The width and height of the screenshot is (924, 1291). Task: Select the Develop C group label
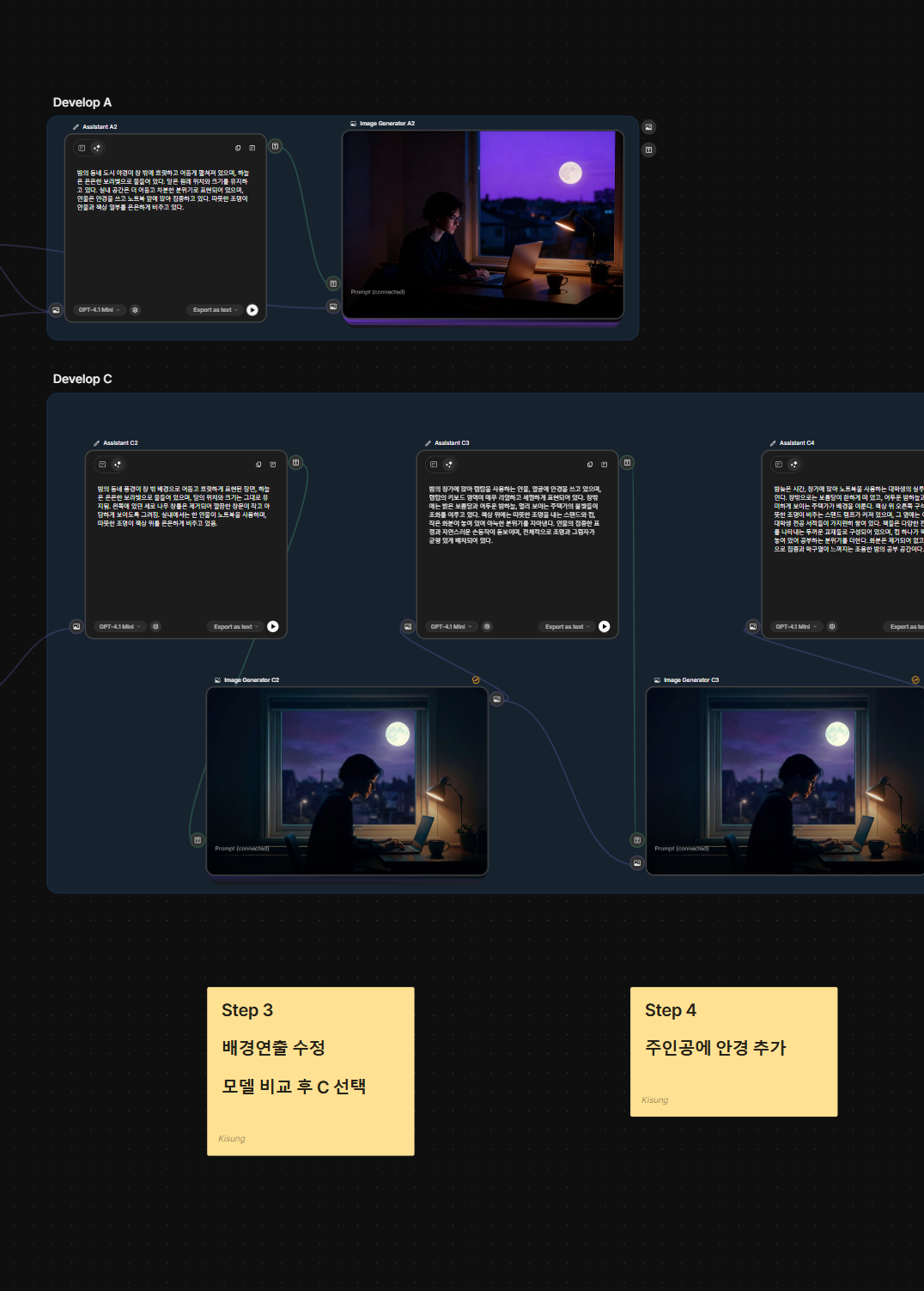coord(82,379)
